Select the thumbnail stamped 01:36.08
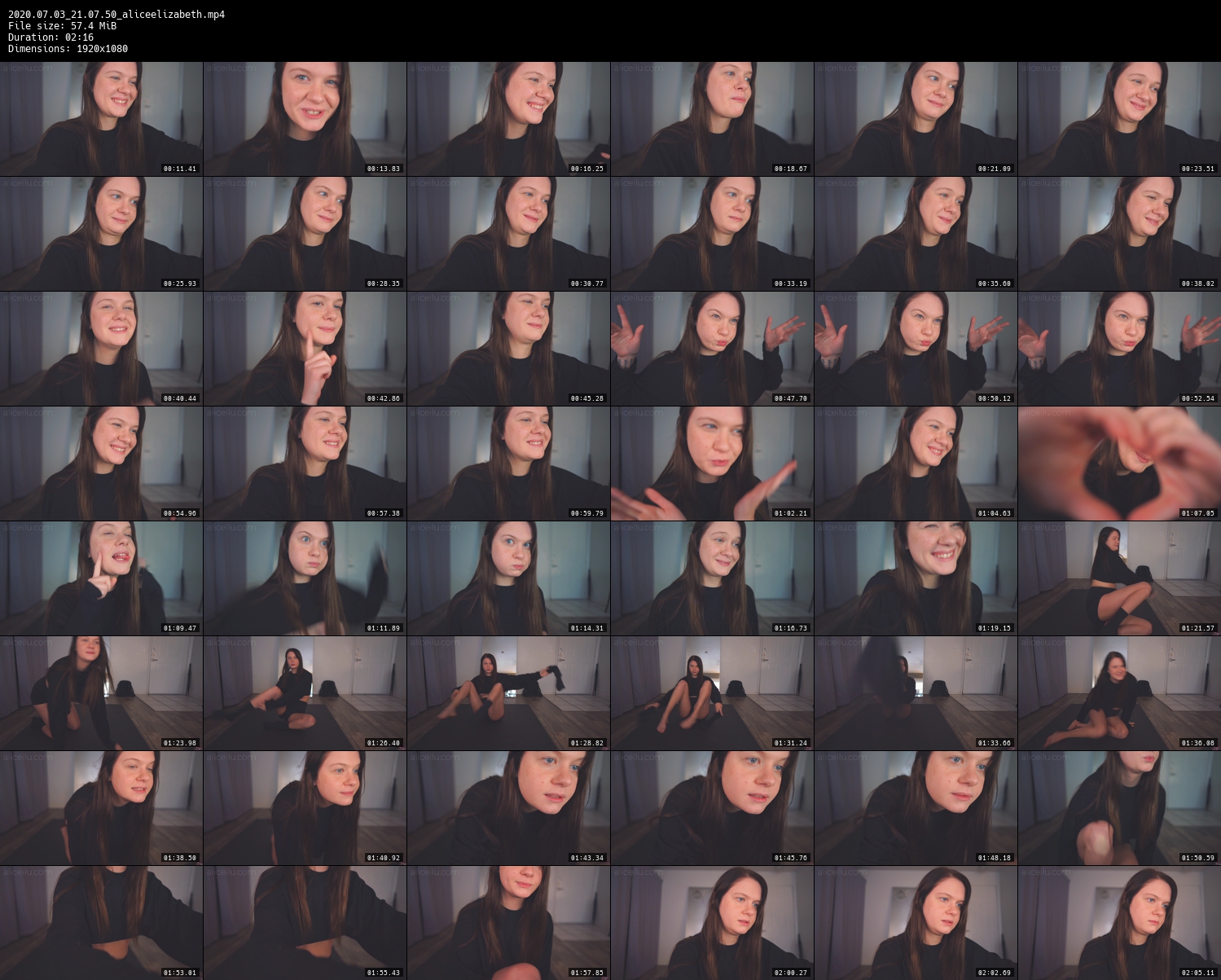This screenshot has width=1221, height=980. tap(1119, 692)
